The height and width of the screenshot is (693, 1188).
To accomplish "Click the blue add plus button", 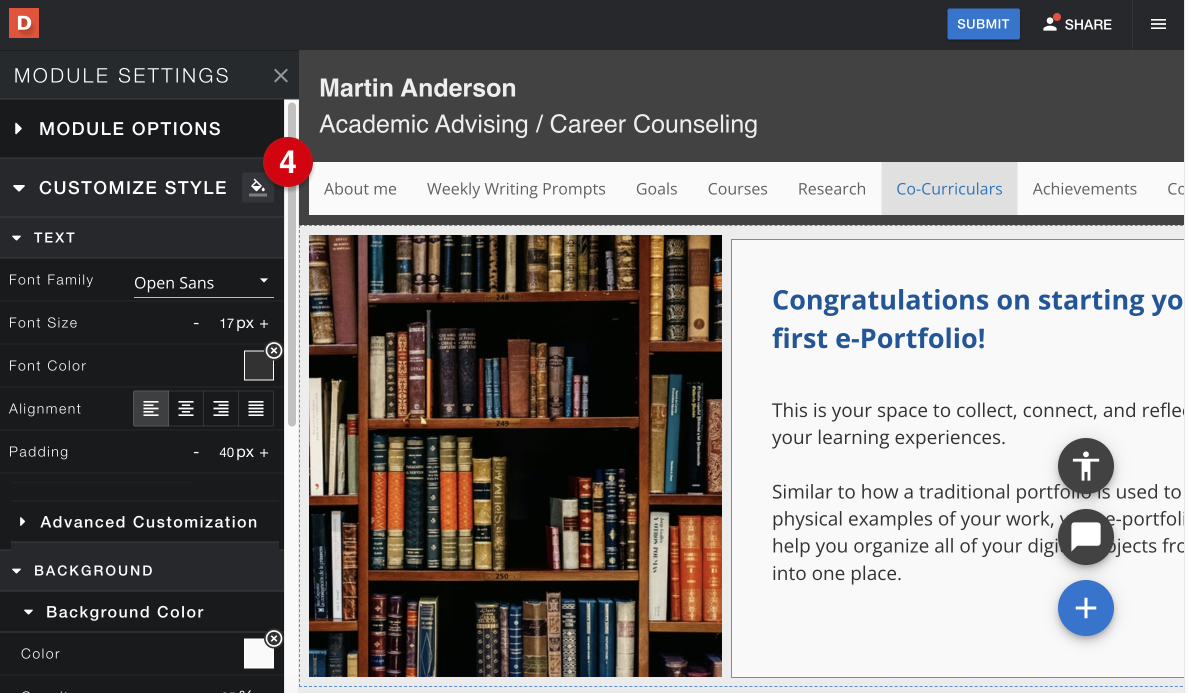I will 1085,607.
